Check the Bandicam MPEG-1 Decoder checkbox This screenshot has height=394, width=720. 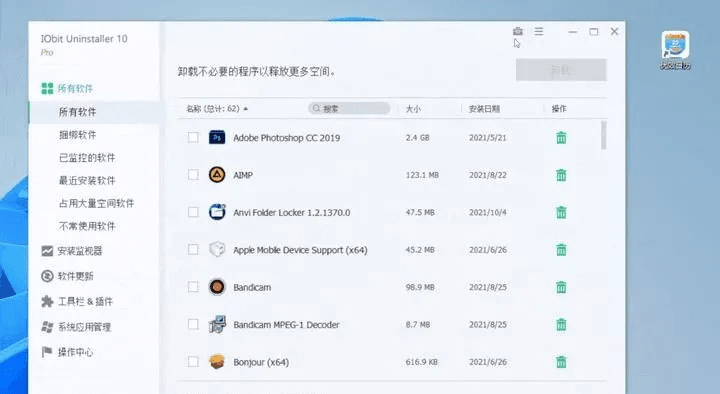193,325
